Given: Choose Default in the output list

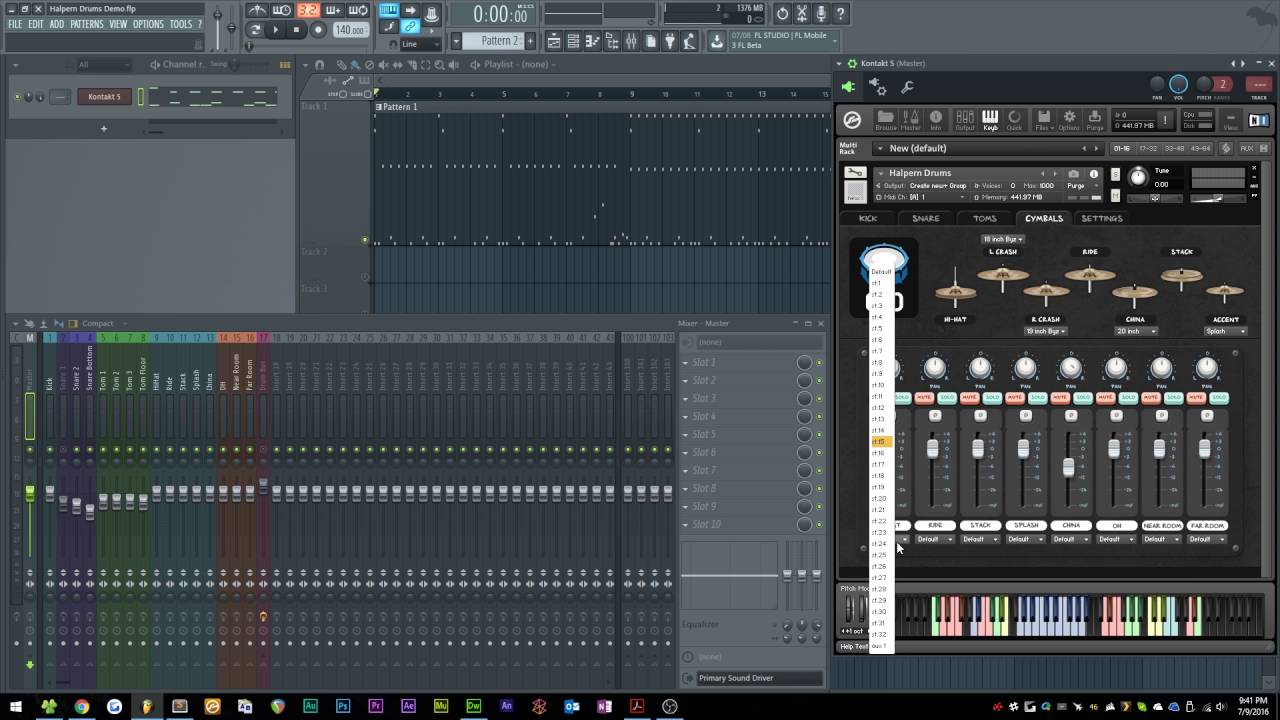Looking at the screenshot, I should pos(880,271).
